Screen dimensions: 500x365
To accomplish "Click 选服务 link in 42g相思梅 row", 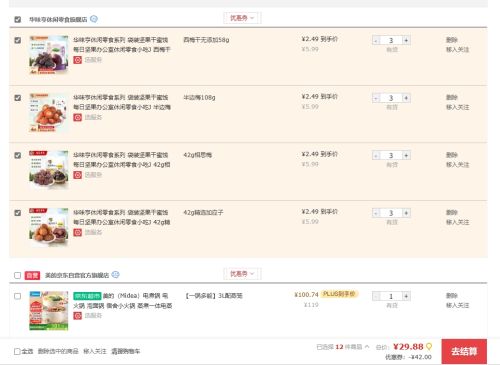I will (93, 175).
